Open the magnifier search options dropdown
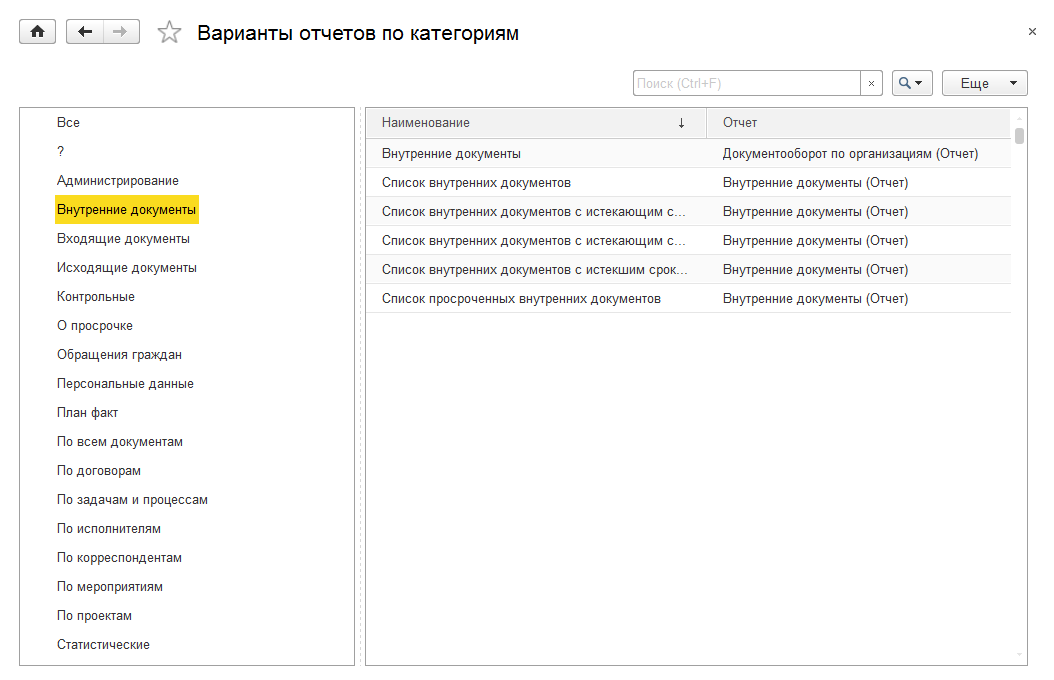The image size is (1054, 680). [x=911, y=84]
